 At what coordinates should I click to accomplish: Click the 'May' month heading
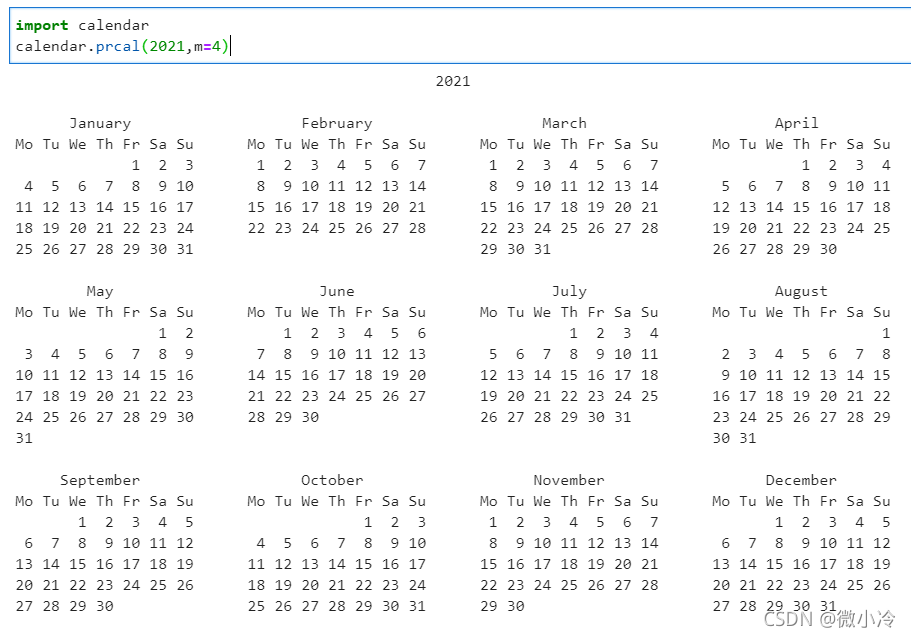pyautogui.click(x=100, y=291)
